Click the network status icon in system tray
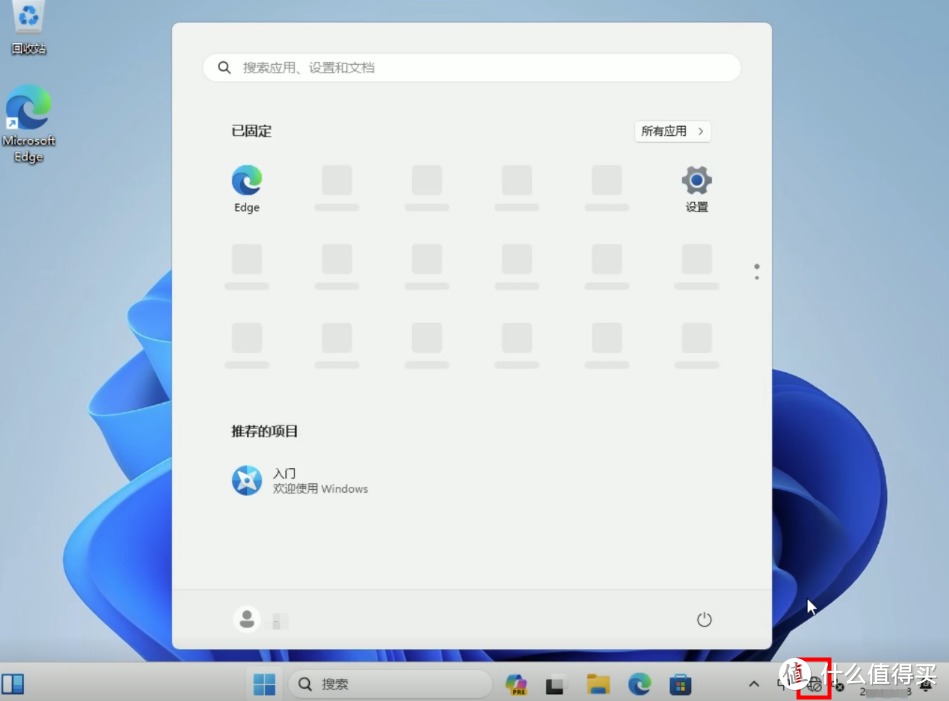The width and height of the screenshot is (949, 701). pyautogui.click(x=813, y=684)
